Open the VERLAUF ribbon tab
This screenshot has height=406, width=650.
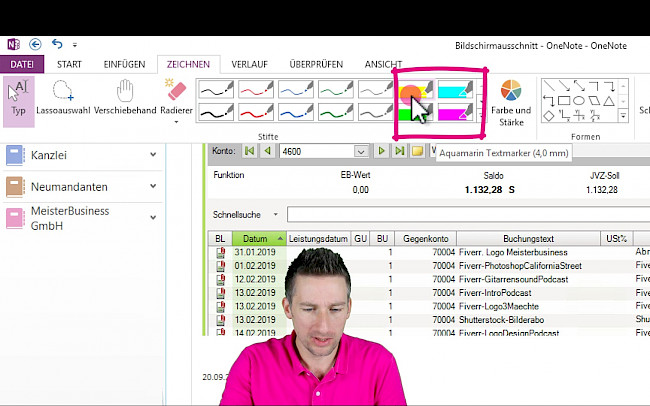(x=250, y=64)
